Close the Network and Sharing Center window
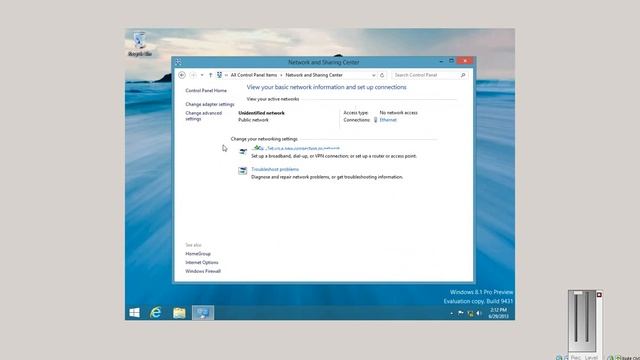 465,61
